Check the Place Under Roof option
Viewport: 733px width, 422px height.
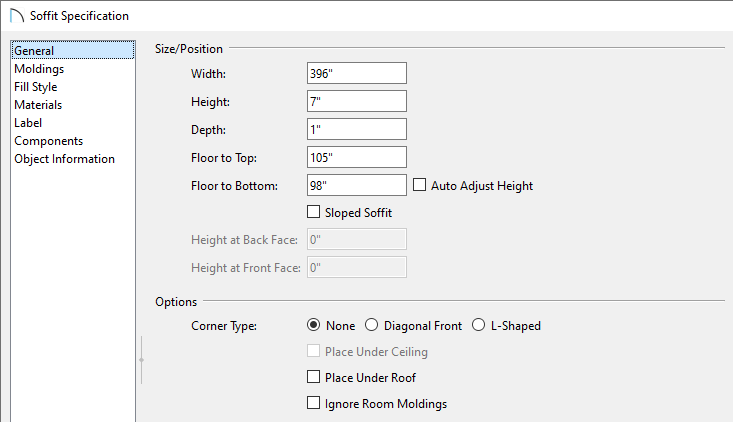tap(314, 378)
